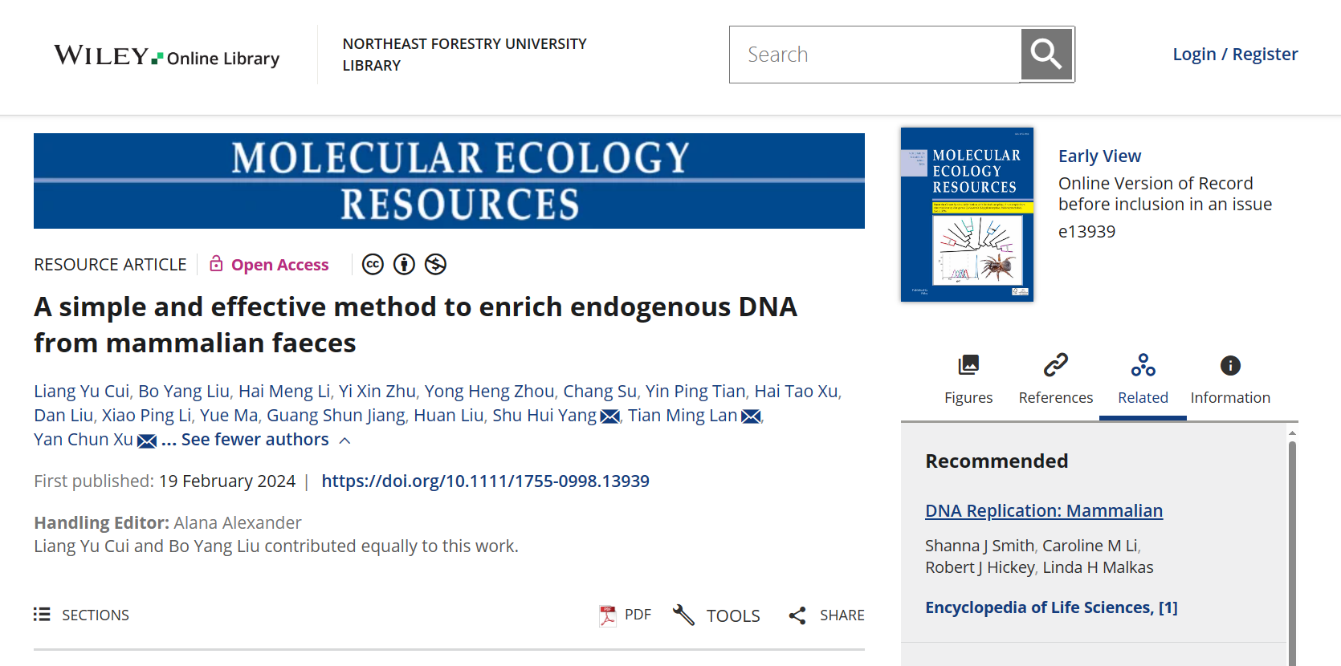Select the Information icon tab
Viewport: 1341px width, 666px height.
[x=1230, y=366]
